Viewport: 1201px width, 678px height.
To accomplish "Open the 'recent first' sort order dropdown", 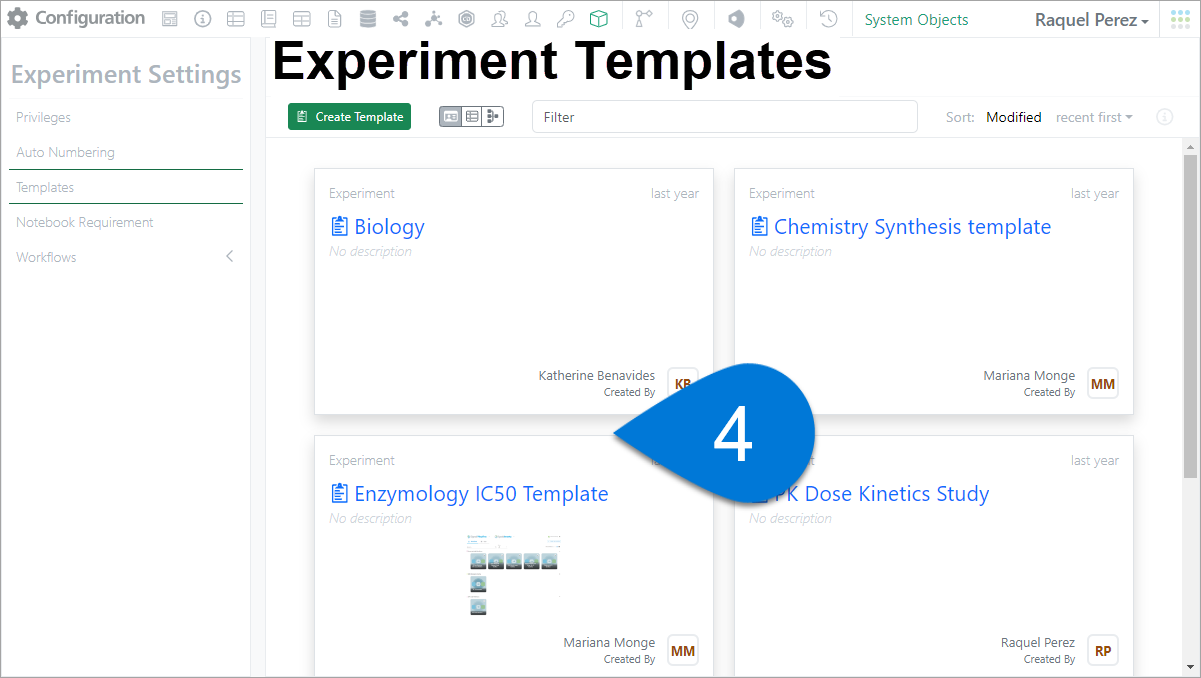I will point(1094,117).
